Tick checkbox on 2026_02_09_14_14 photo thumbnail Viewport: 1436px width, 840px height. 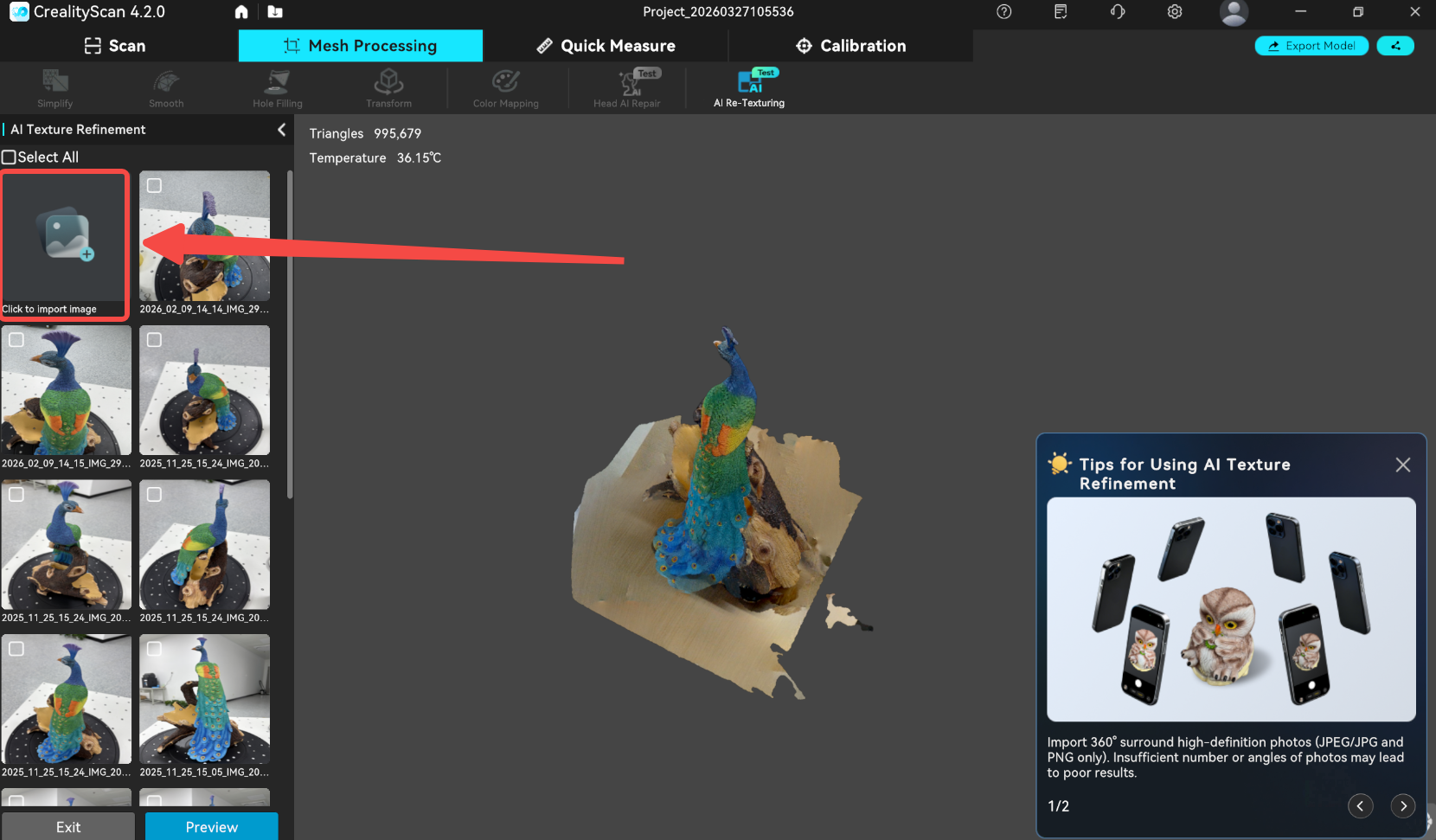(x=154, y=185)
